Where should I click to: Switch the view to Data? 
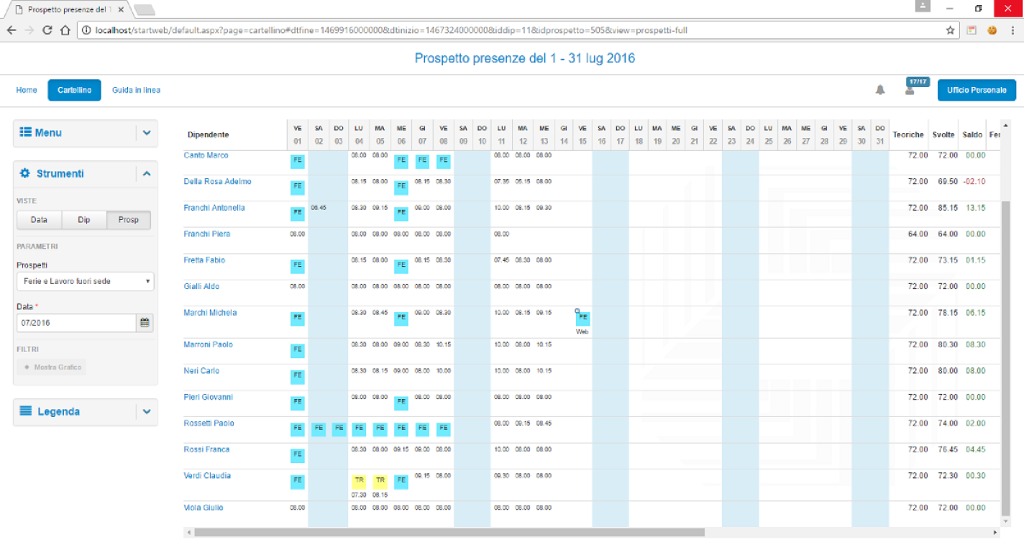(39, 220)
